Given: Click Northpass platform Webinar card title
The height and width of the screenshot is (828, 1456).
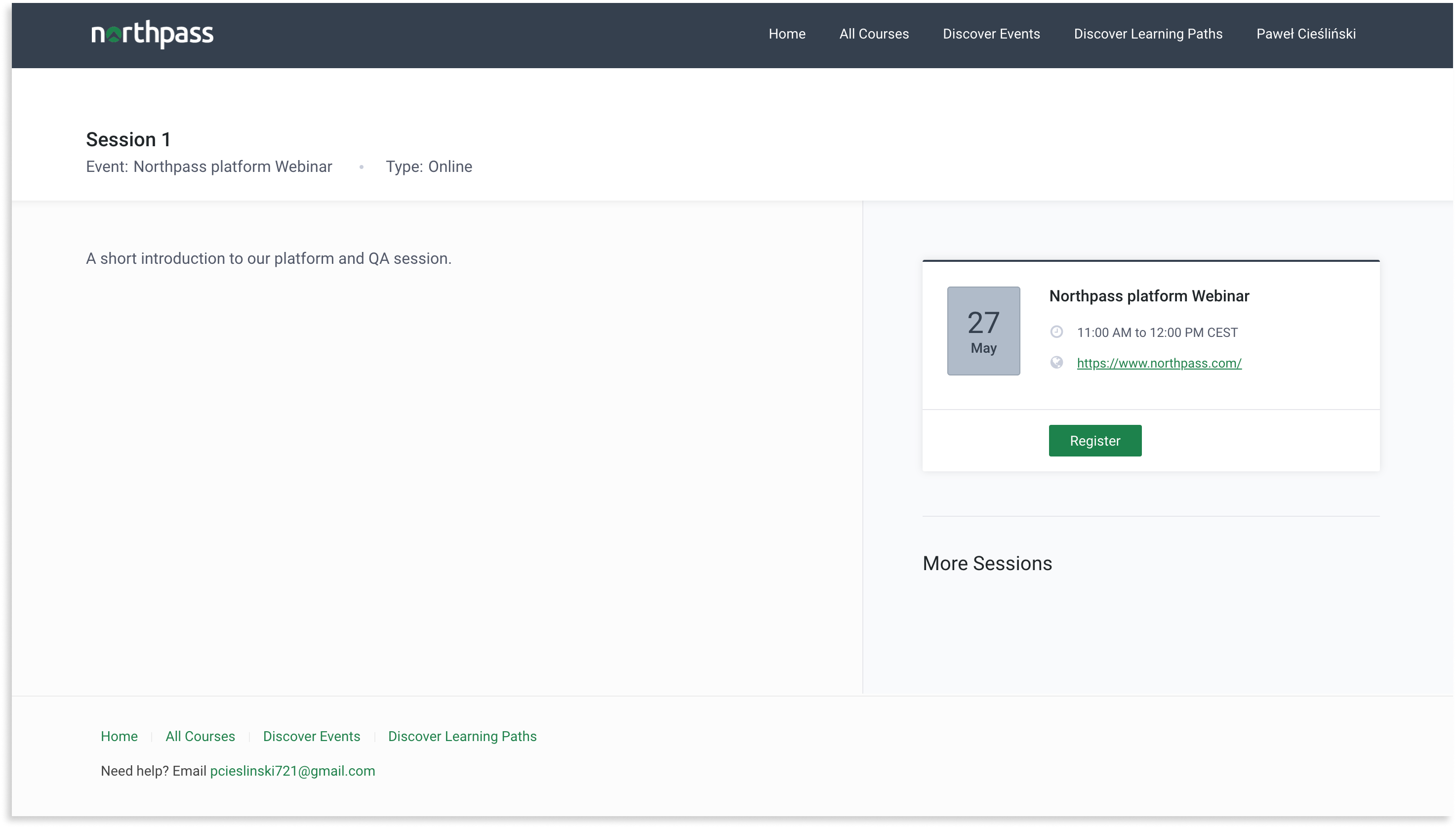Looking at the screenshot, I should 1148,296.
